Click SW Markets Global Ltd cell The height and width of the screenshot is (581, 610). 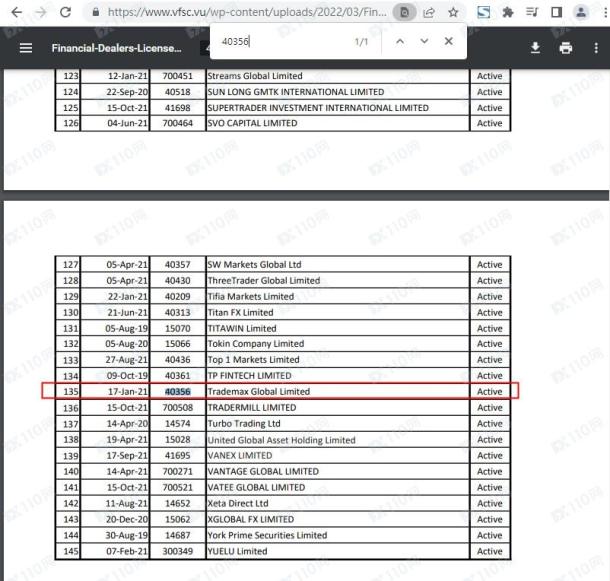coord(337,265)
